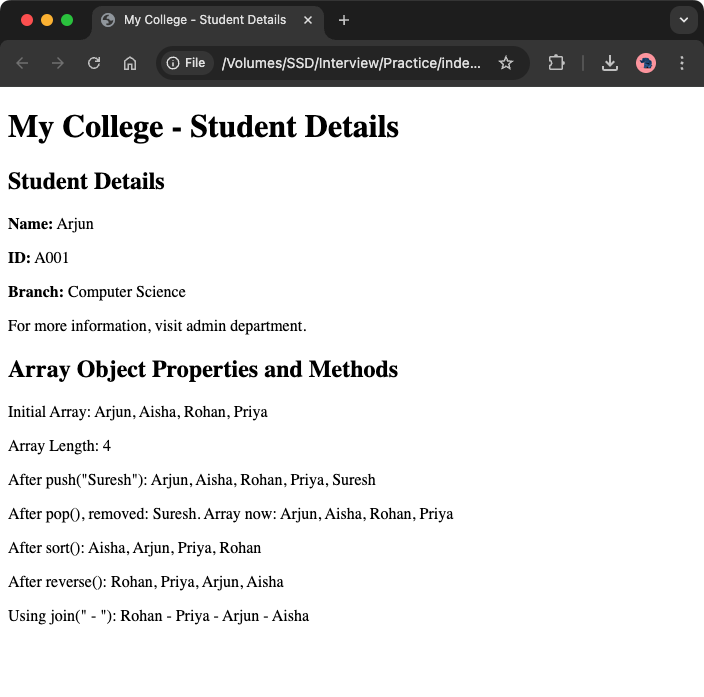Expand the tab search chevron
This screenshot has width=704, height=697.
(684, 20)
